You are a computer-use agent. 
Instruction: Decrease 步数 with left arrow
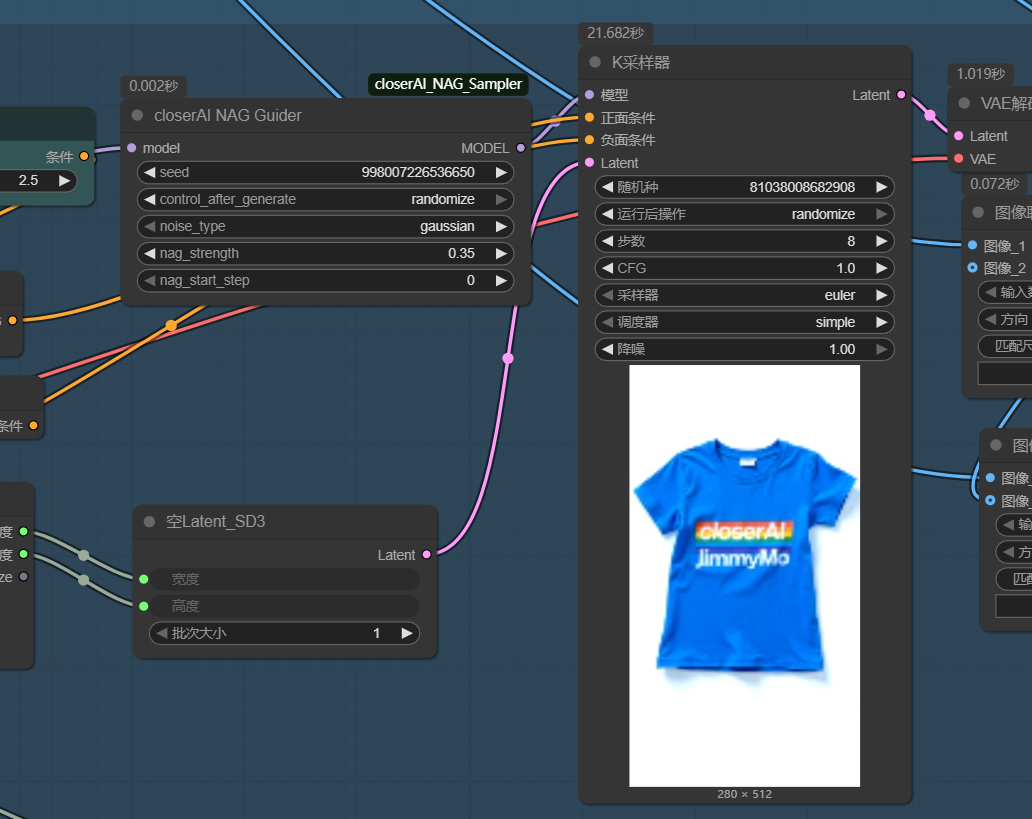pyautogui.click(x=607, y=241)
